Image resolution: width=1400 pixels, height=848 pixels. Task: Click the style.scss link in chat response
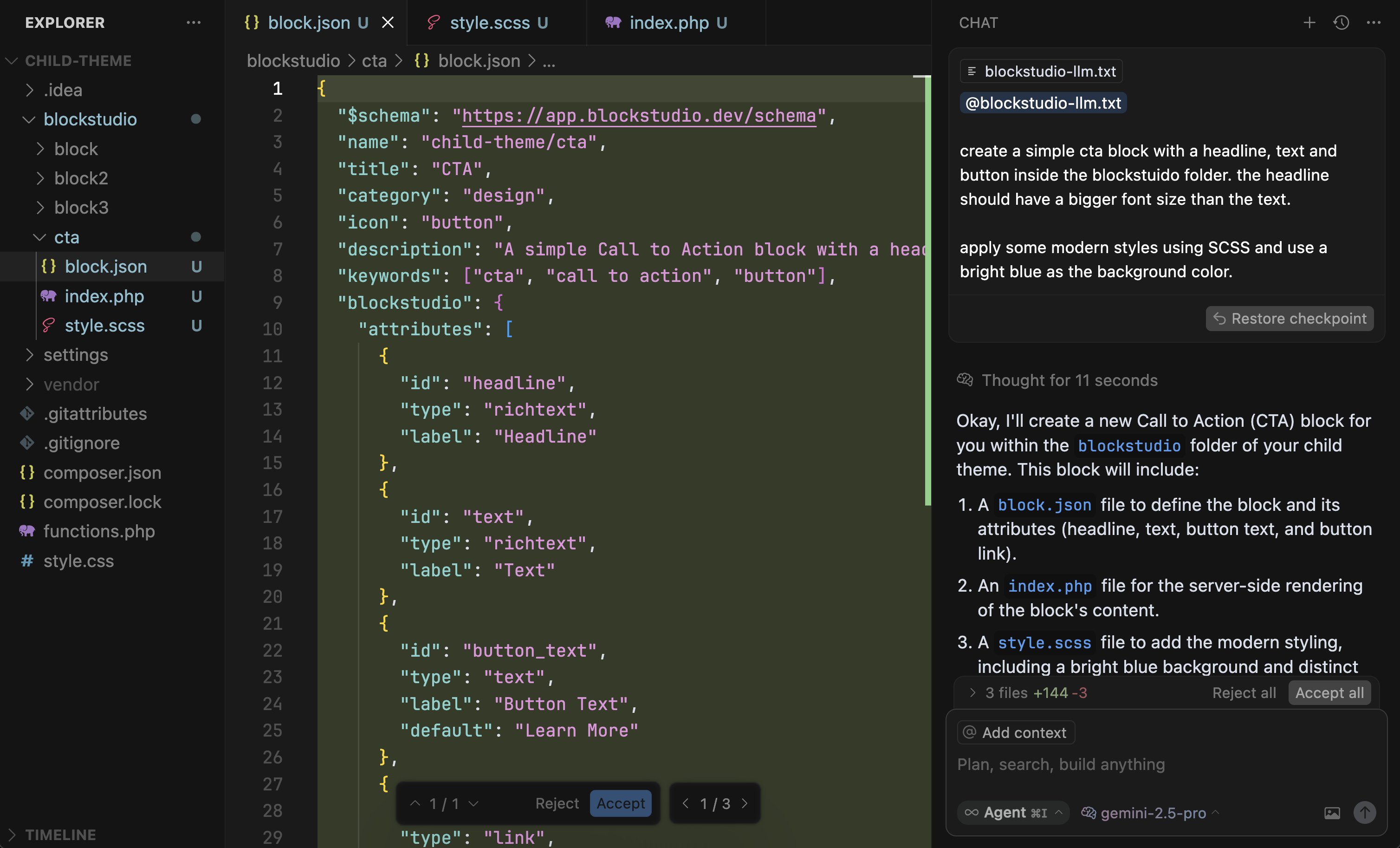[x=1044, y=642]
